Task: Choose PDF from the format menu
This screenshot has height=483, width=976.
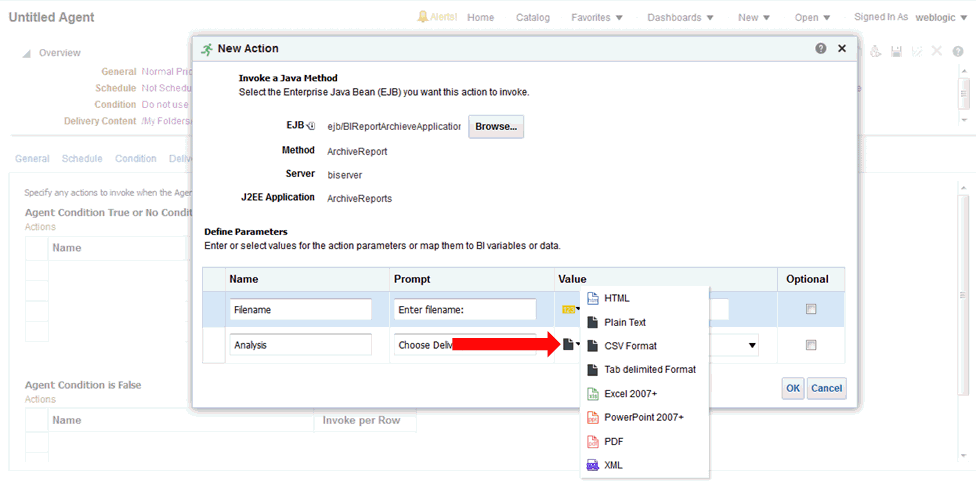Action: tap(644, 441)
